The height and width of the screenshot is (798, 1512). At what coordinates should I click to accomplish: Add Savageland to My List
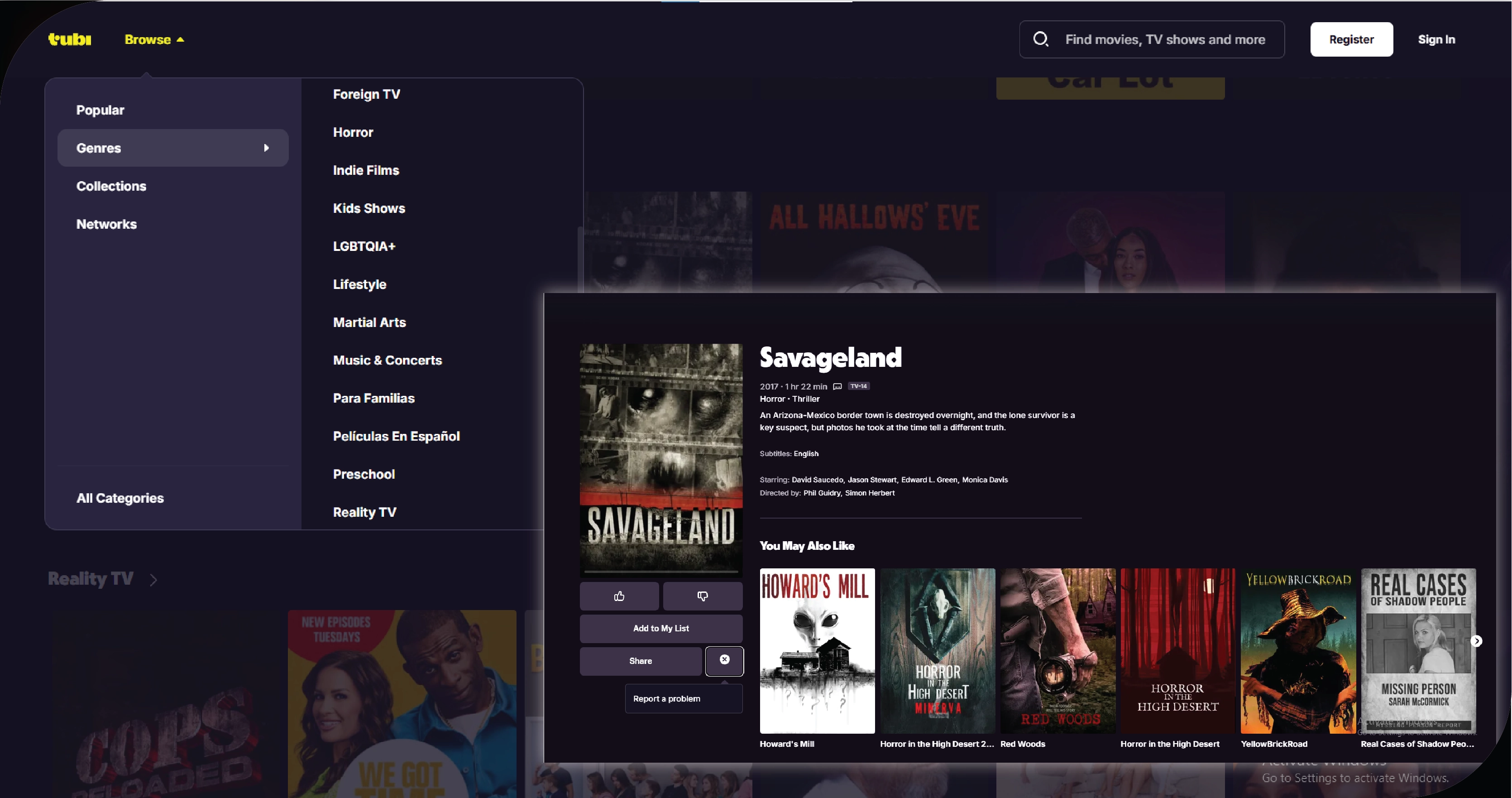coord(660,628)
